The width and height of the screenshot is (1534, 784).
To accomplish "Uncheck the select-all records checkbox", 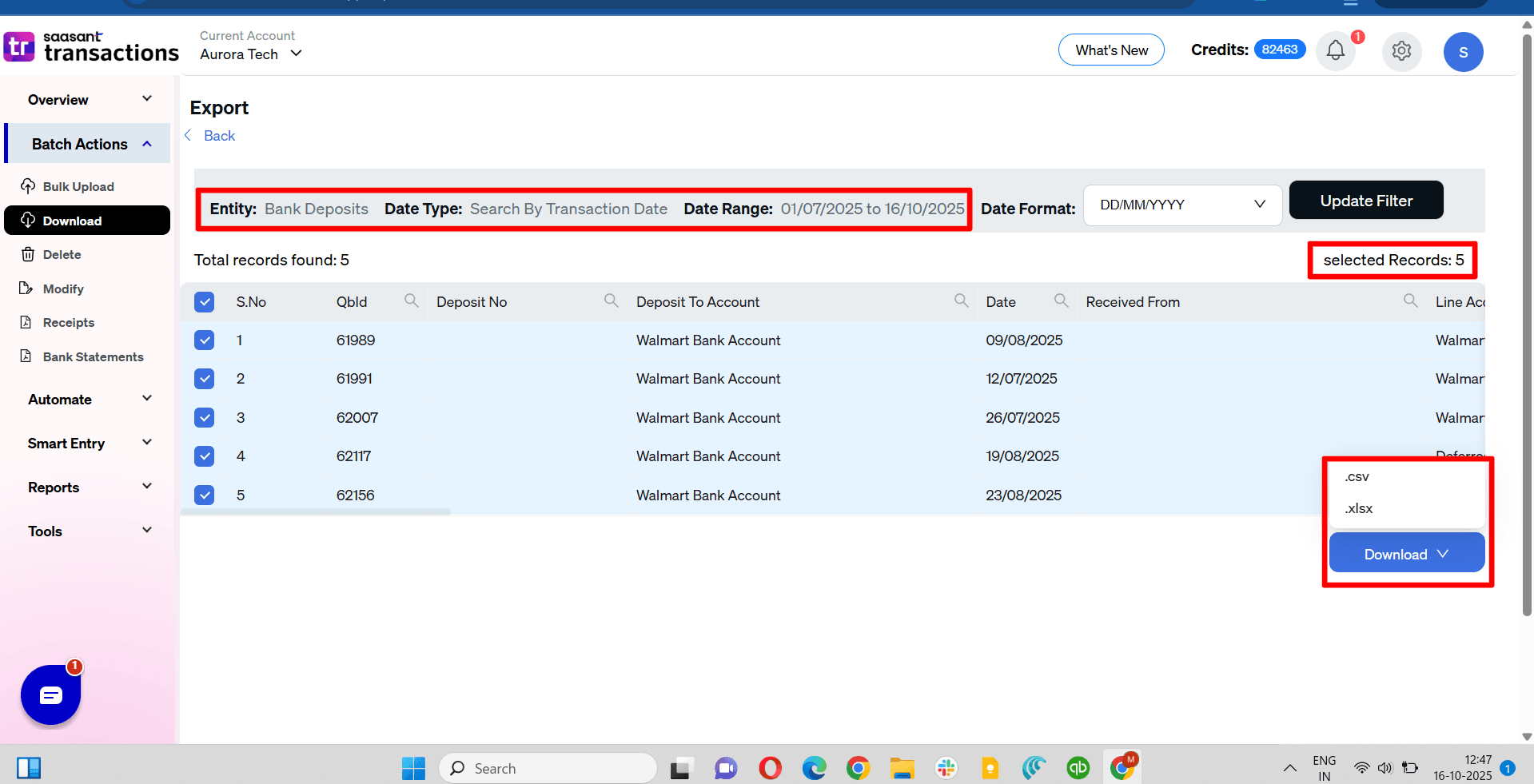I will point(205,302).
